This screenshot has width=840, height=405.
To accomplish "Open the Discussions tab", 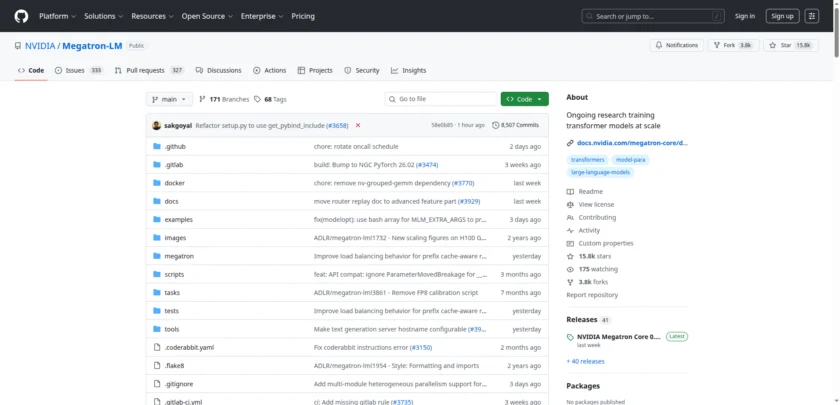I will click(218, 70).
